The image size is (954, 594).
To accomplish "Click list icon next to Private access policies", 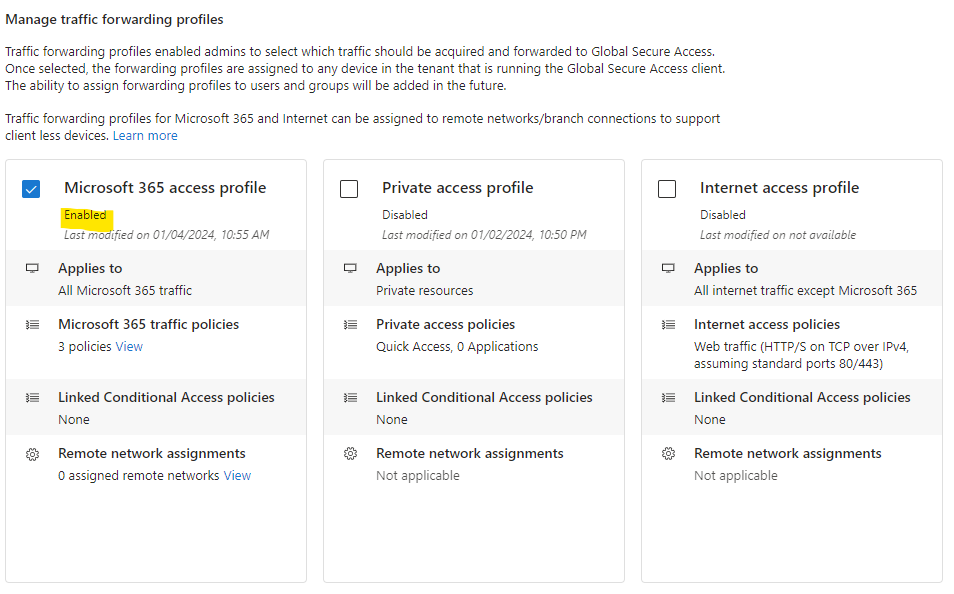I will (x=350, y=325).
